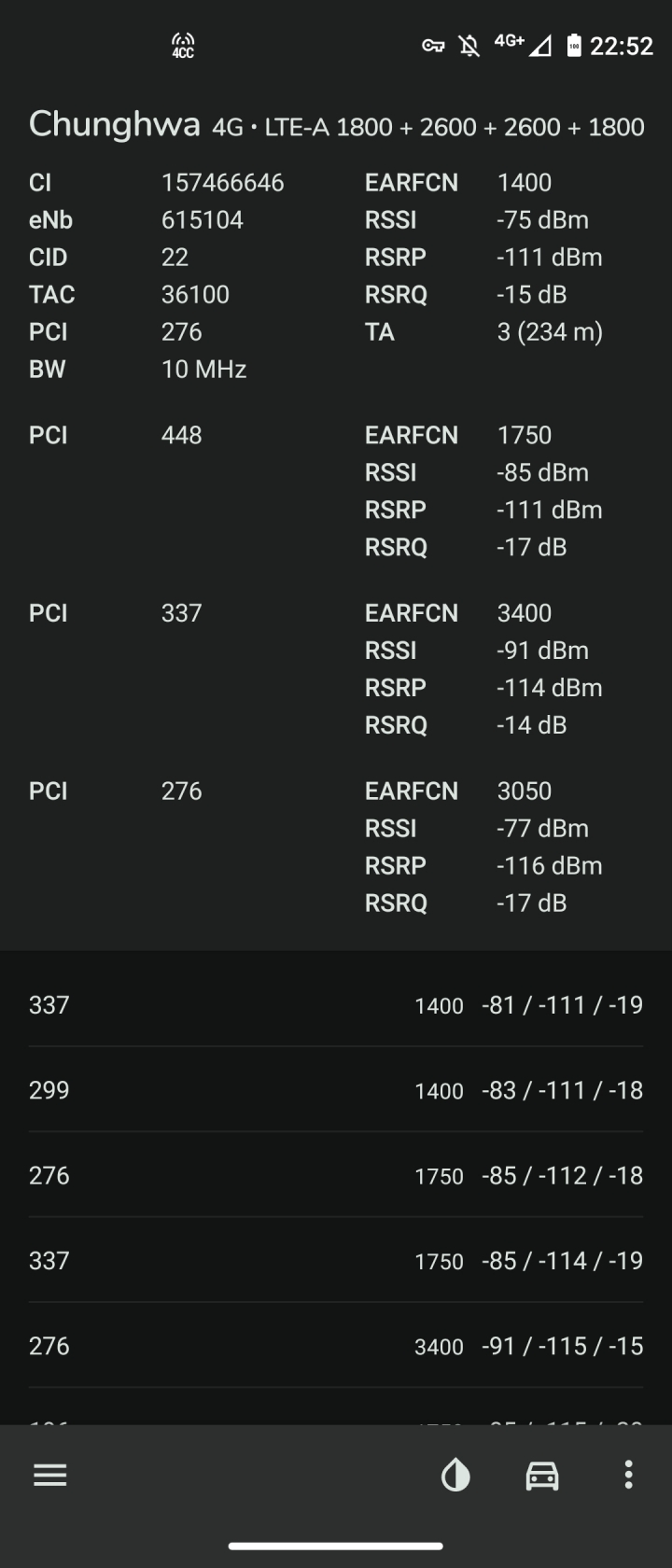The height and width of the screenshot is (1568, 672).
Task: Enable drive mode car icon
Action: tap(542, 1475)
